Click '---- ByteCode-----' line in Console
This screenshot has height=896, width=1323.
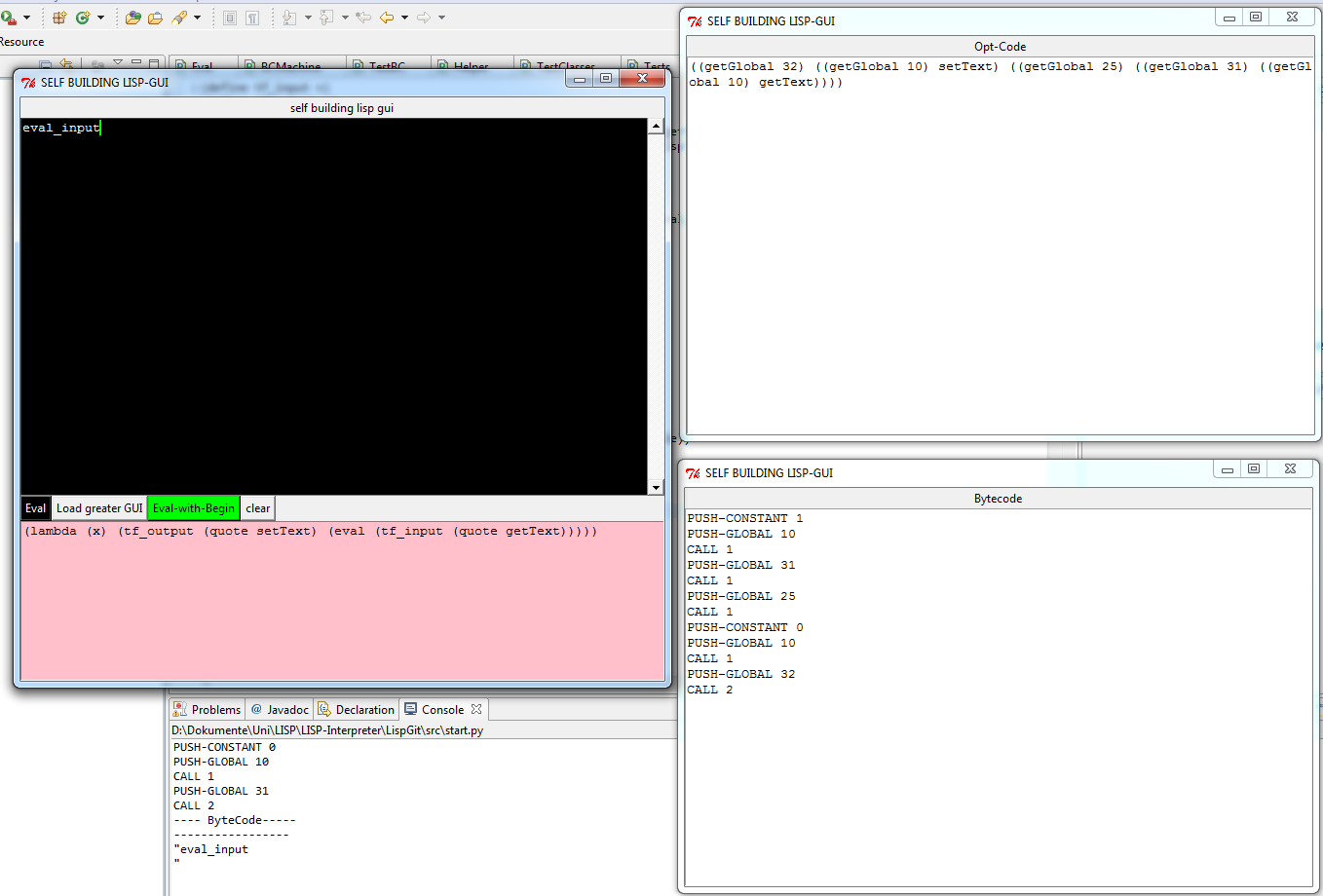coord(234,820)
